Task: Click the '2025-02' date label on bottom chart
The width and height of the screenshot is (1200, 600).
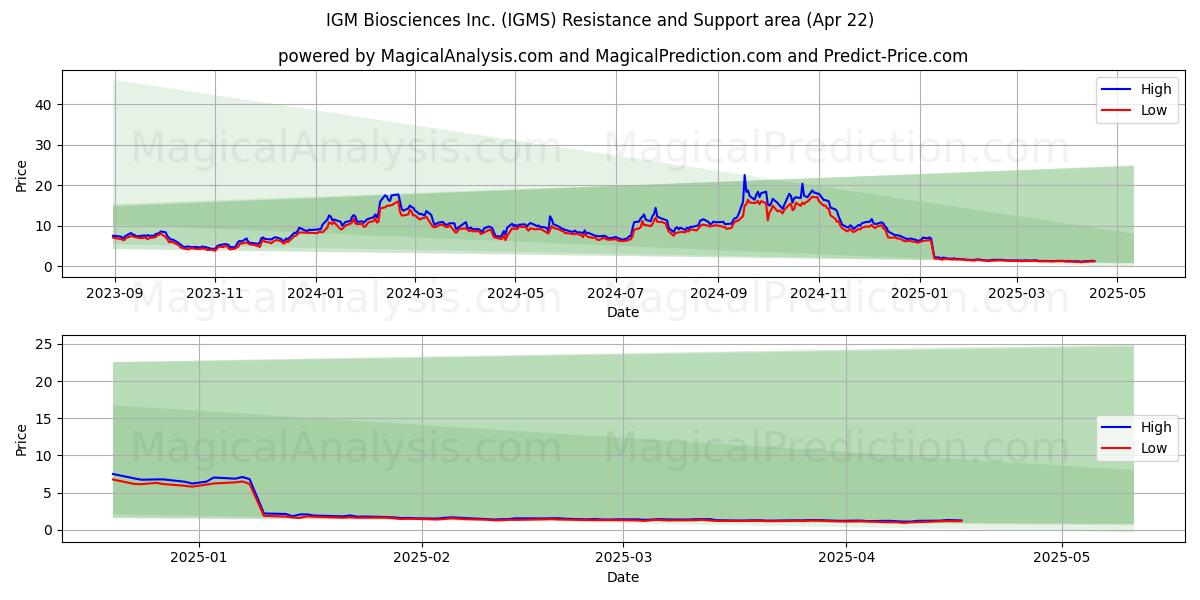Action: click(422, 558)
